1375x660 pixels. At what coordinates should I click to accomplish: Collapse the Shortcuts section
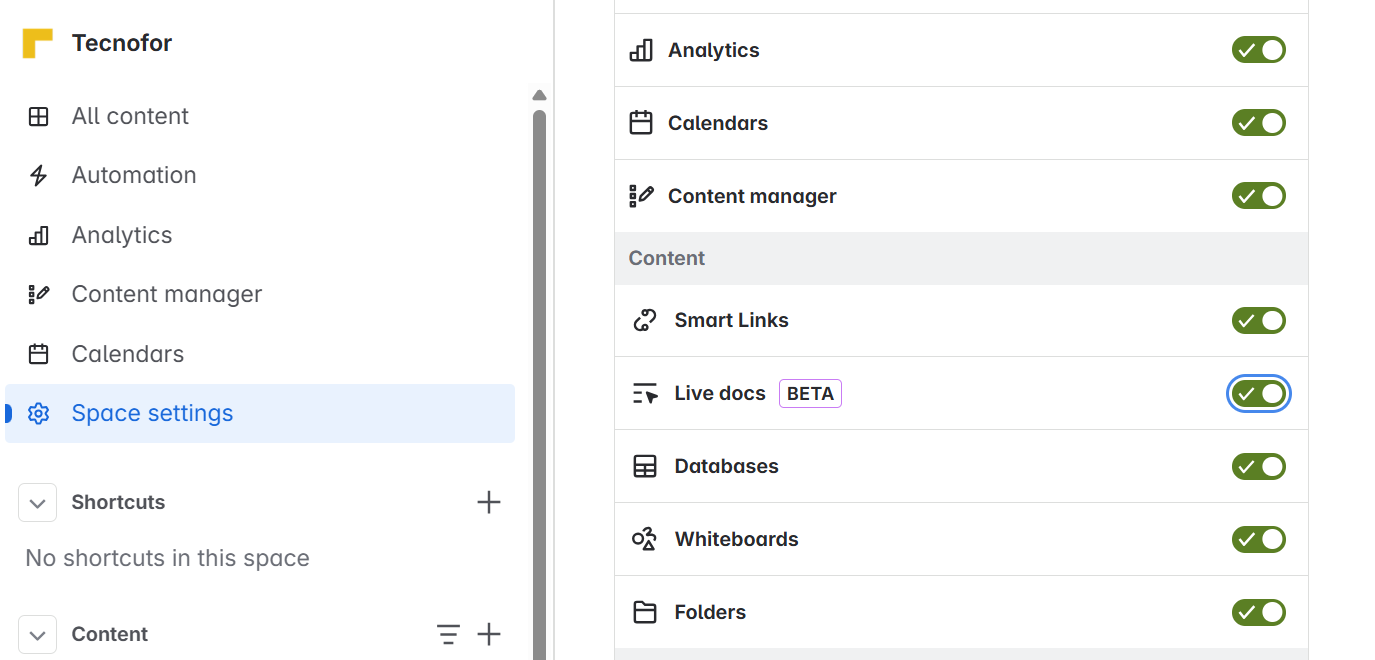[x=37, y=502]
